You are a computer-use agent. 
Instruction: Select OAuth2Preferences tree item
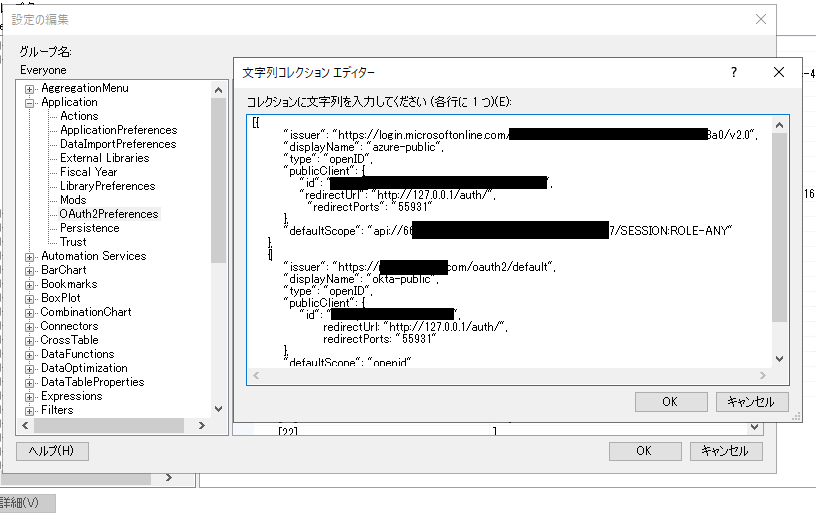pos(109,214)
